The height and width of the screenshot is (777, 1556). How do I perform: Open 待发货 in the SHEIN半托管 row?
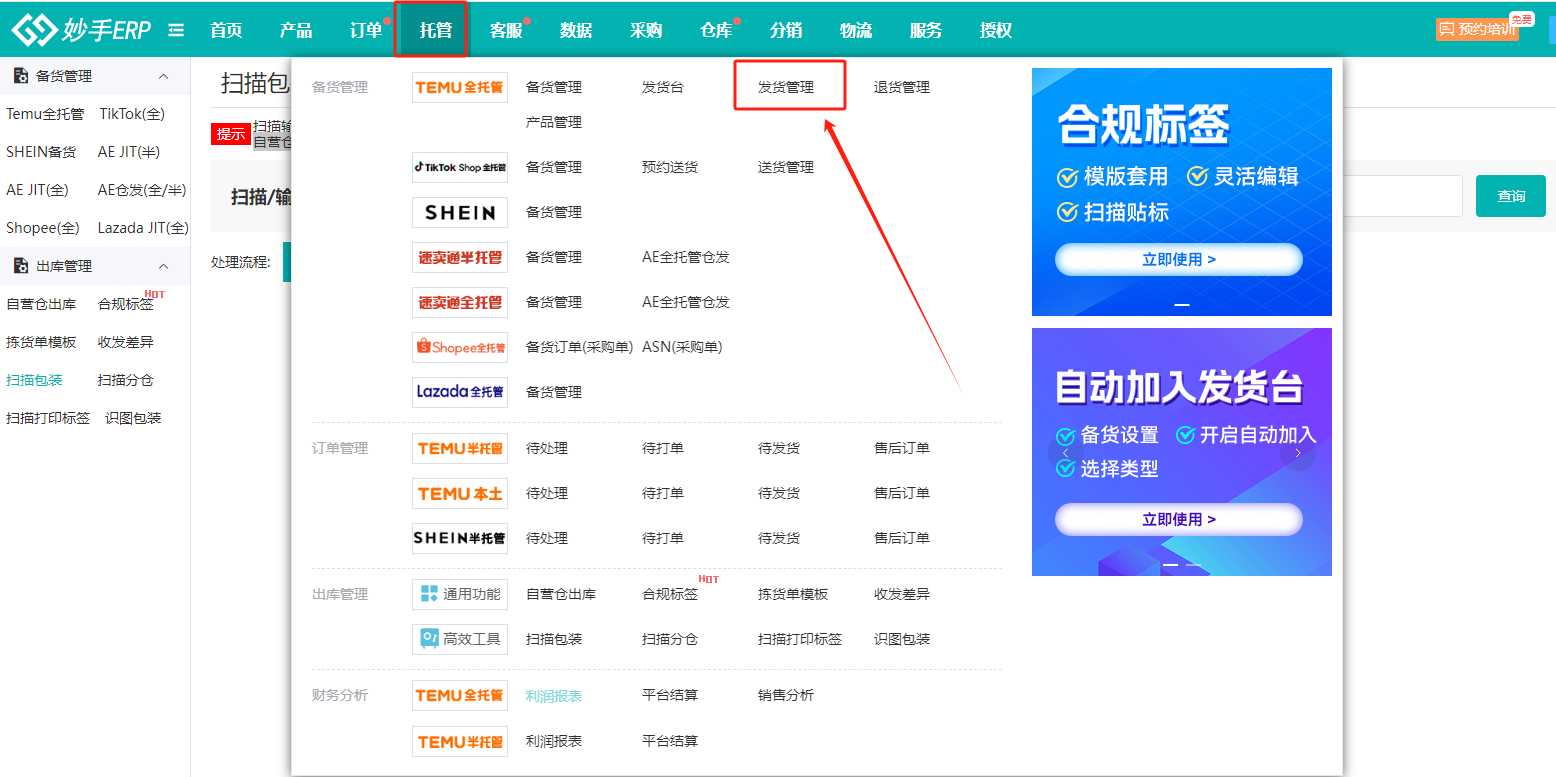pos(779,538)
